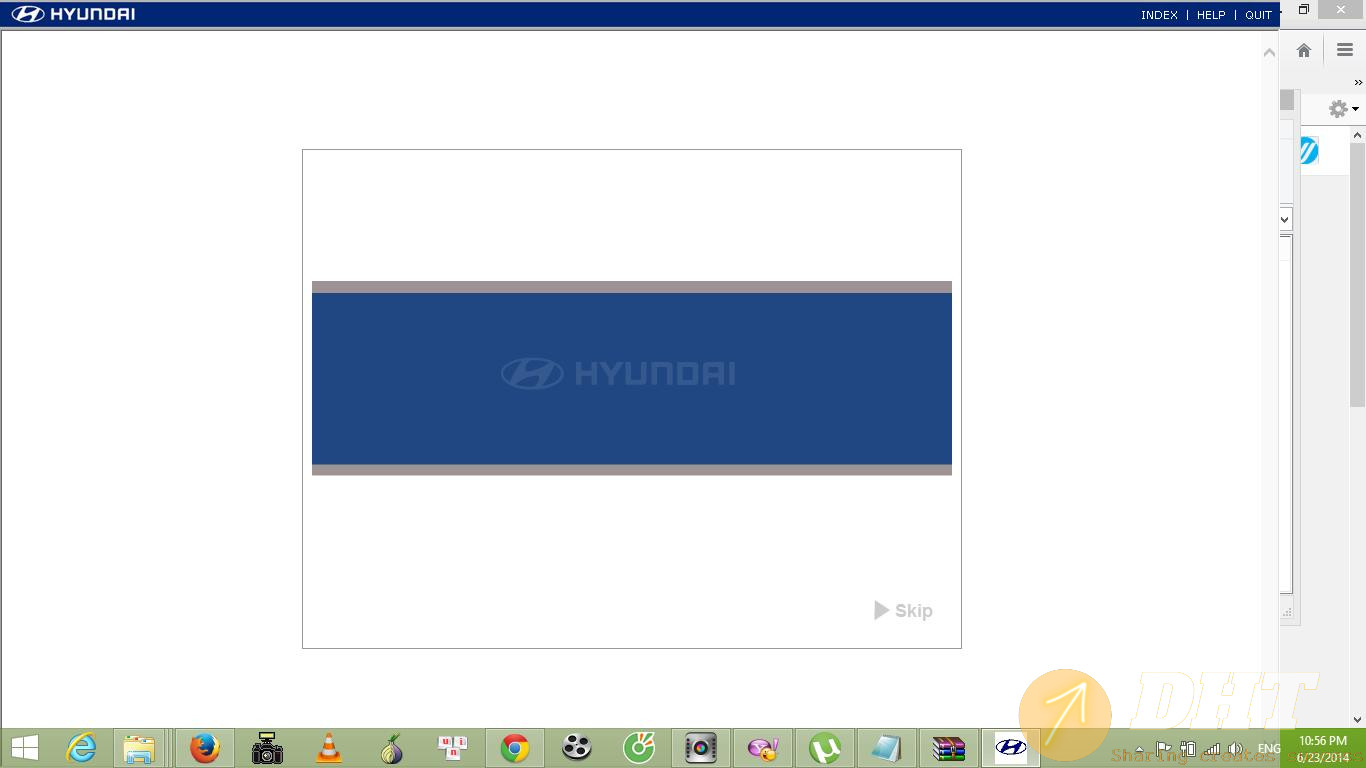Open HELP in the Hyundai header
Image resolution: width=1366 pixels, height=768 pixels.
[x=1211, y=15]
